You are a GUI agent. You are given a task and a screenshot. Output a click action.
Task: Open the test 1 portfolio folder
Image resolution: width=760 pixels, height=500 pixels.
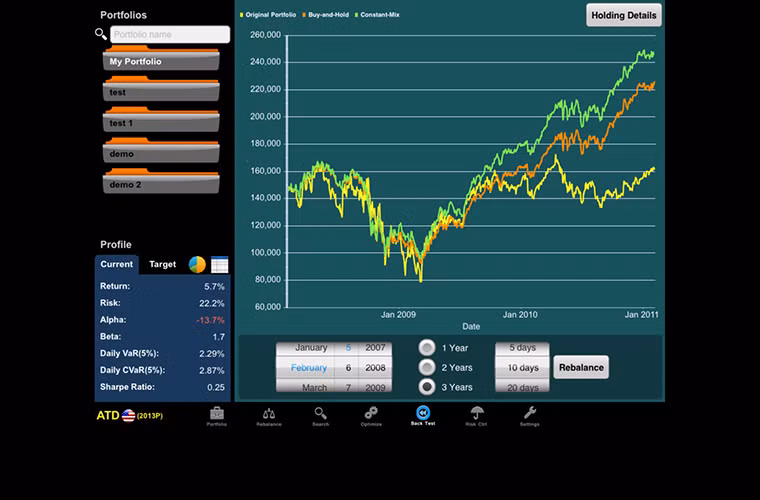(161, 120)
